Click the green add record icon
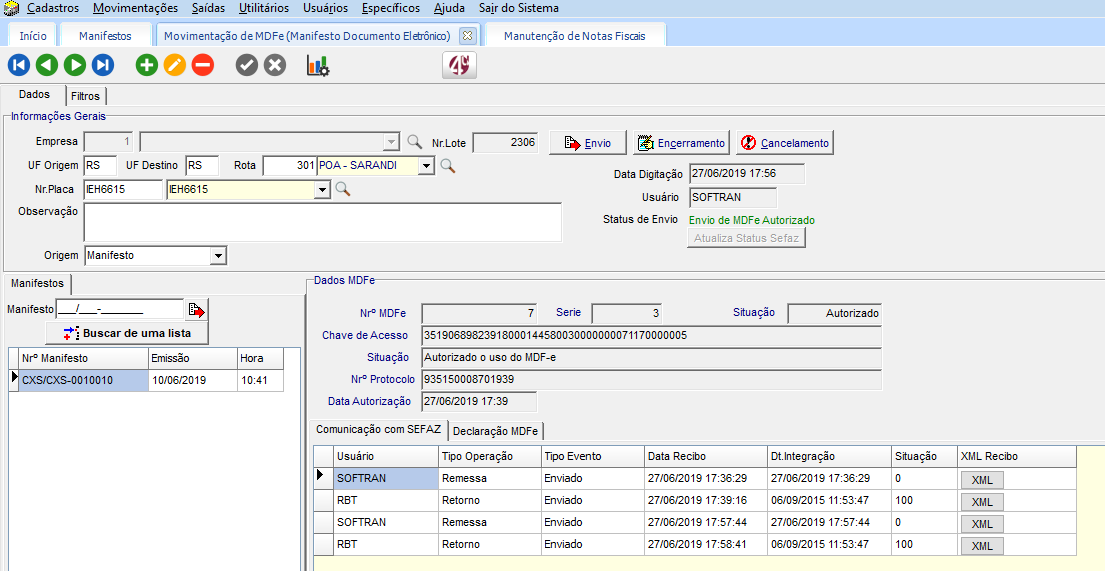Screen dimensions: 1105x571 [147, 66]
